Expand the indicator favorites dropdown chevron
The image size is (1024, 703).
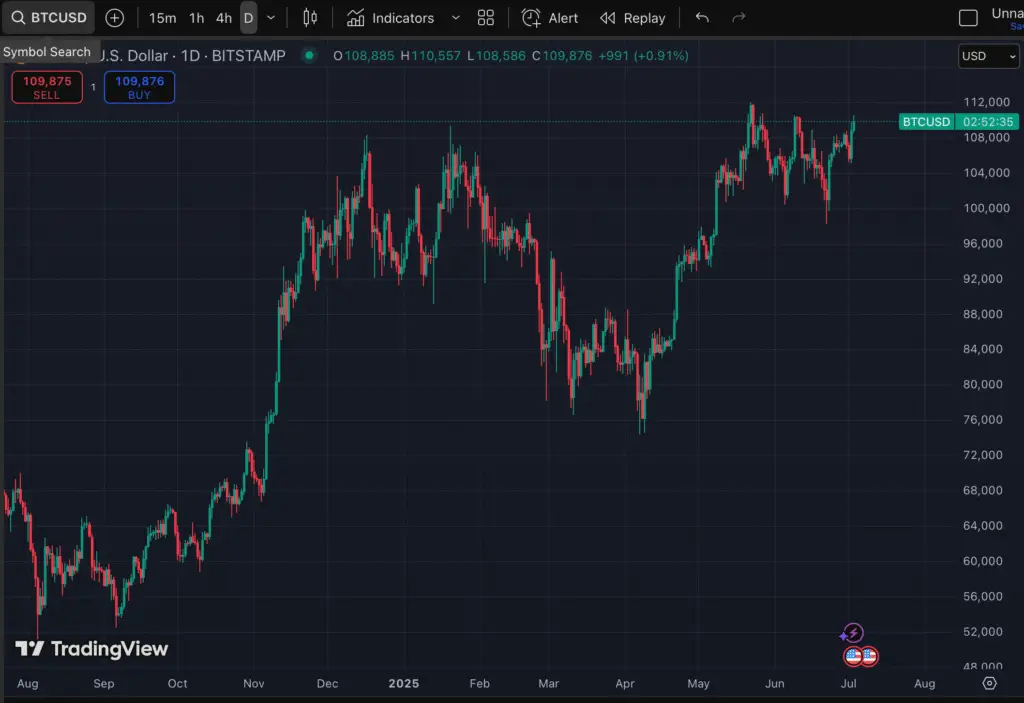click(x=456, y=18)
